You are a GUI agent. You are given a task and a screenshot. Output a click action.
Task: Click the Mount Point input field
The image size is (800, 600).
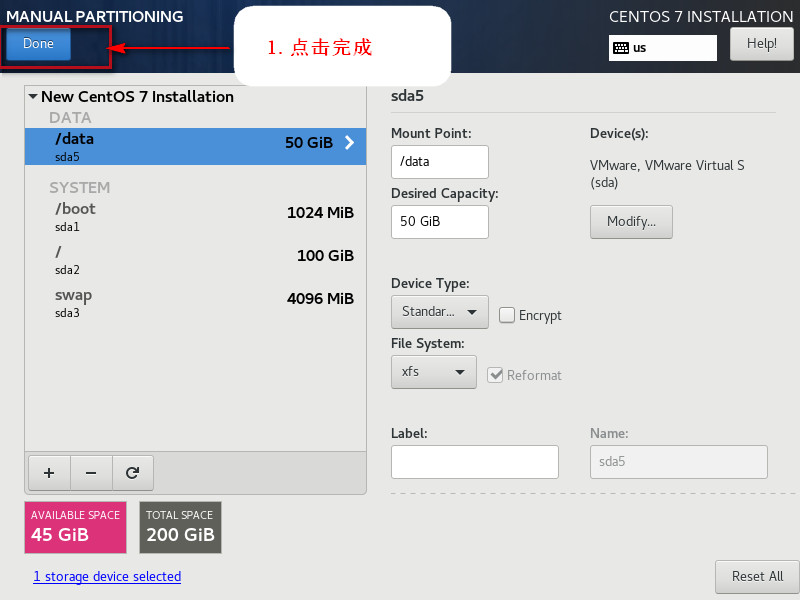(x=440, y=162)
